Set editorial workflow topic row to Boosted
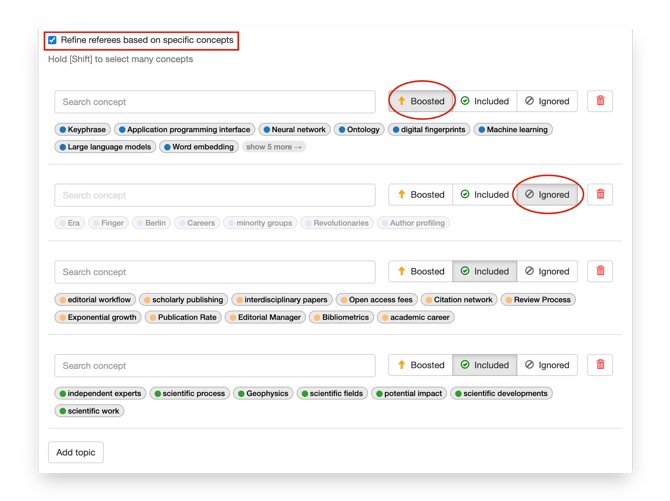Image resolution: width=670 pixels, height=501 pixels. (x=421, y=271)
